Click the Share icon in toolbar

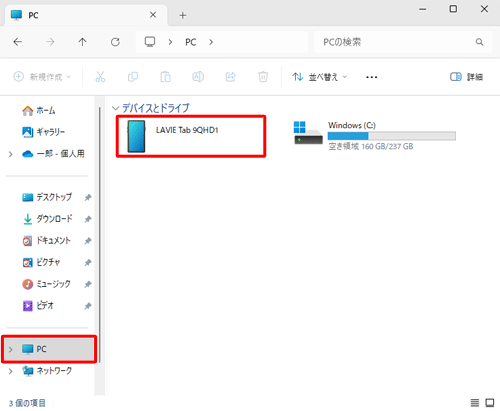(x=230, y=77)
